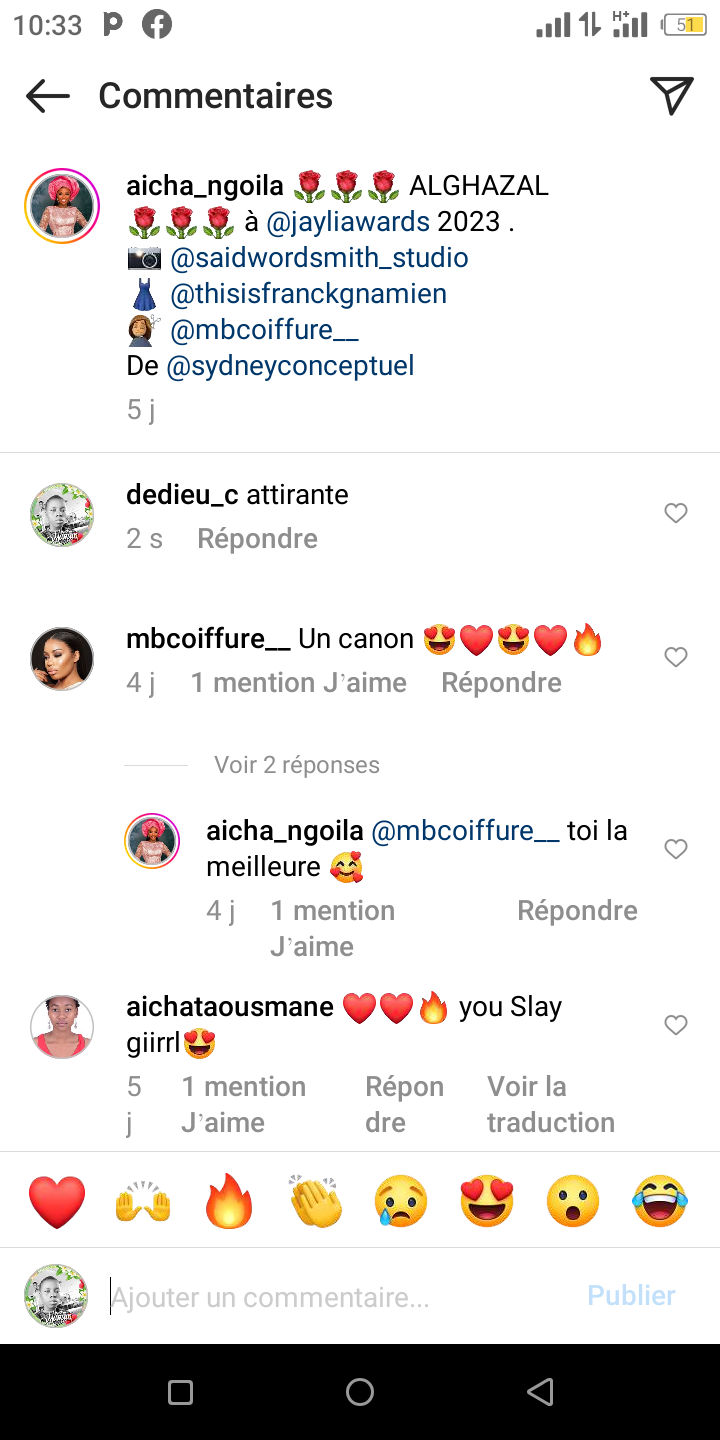Like mbcoiffure__'s 'Un canon' comment

point(676,657)
